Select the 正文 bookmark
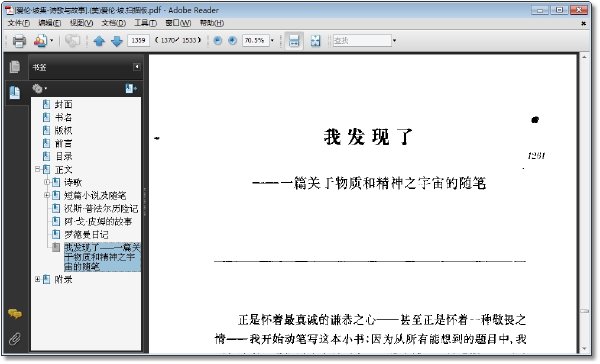Image resolution: width=600 pixels, height=364 pixels. click(x=64, y=169)
